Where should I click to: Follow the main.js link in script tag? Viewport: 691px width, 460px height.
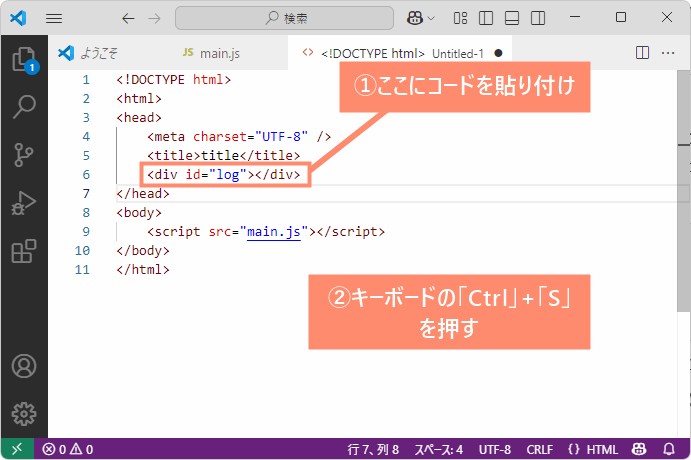[274, 232]
